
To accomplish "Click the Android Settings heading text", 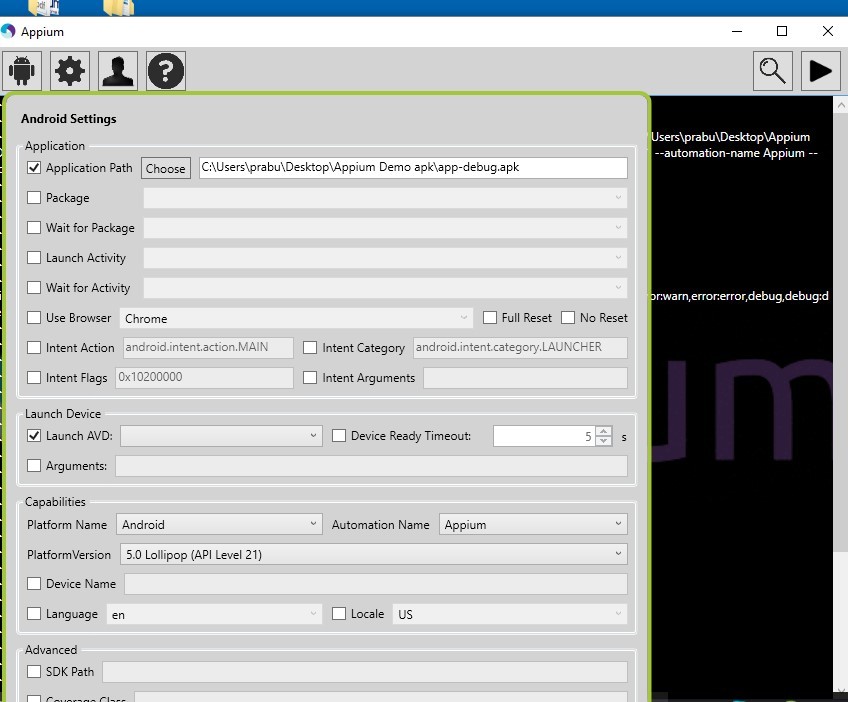I will pyautogui.click(x=69, y=118).
